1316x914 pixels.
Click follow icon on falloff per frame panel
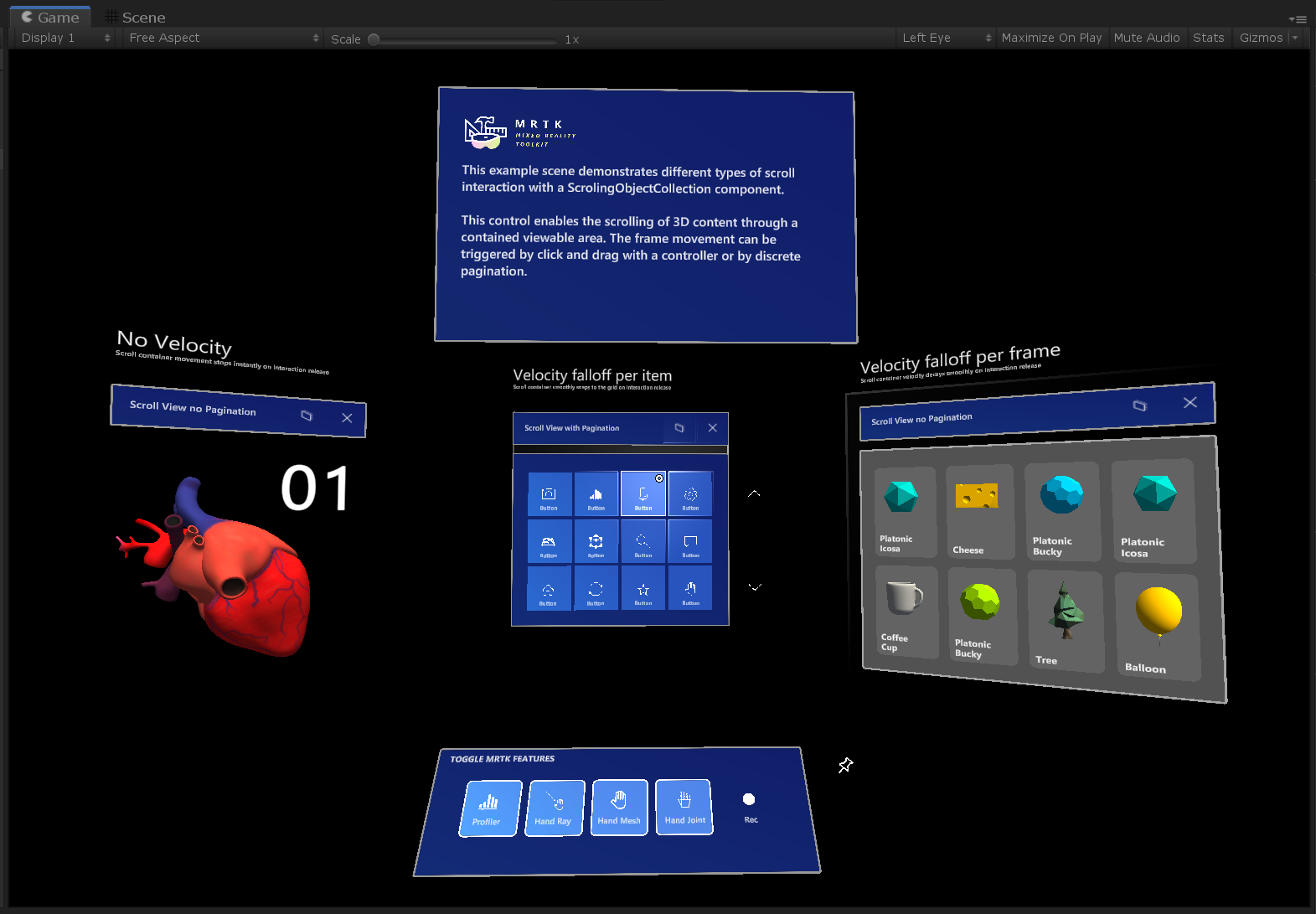pos(1139,405)
